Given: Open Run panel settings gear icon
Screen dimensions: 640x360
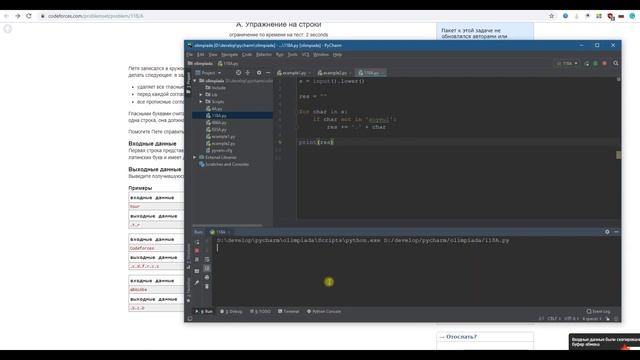Looking at the screenshot, I should coord(607,232).
